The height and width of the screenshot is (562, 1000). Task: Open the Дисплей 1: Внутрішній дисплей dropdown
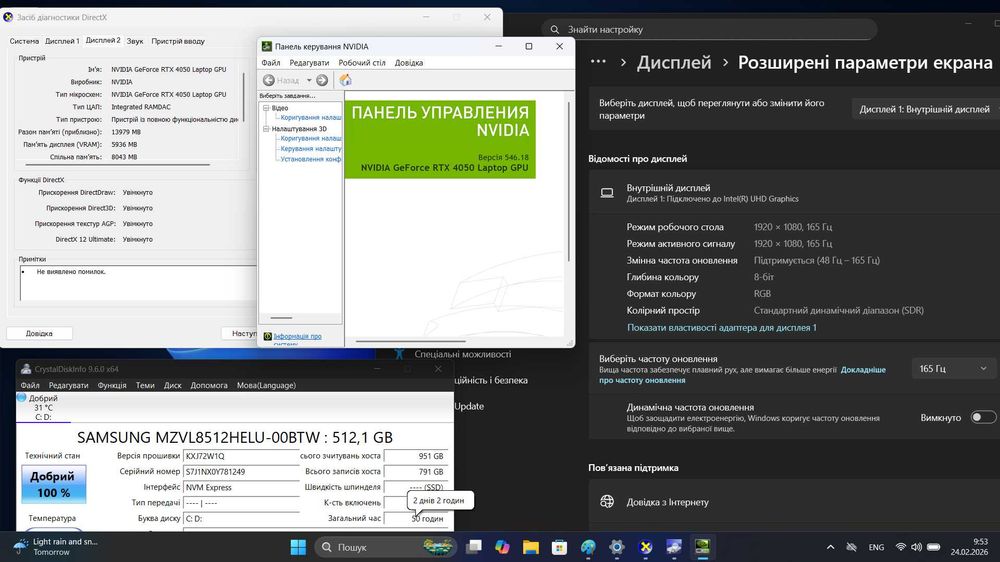(x=926, y=109)
